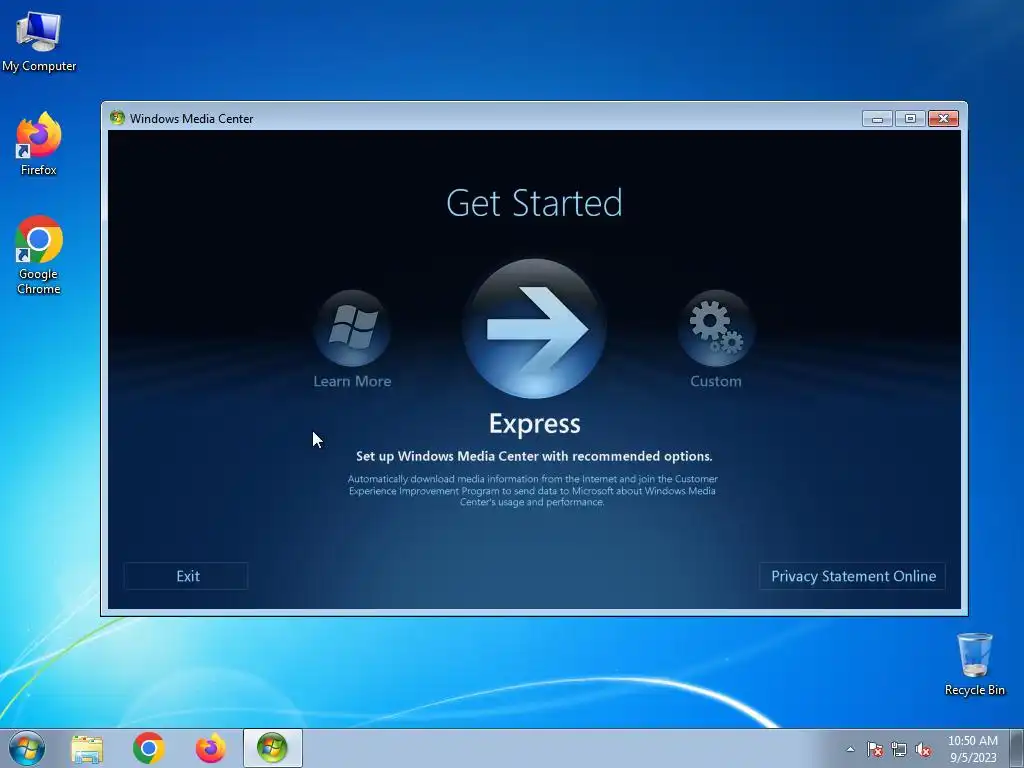Select Windows Media Center taskbar button

[x=272, y=748]
